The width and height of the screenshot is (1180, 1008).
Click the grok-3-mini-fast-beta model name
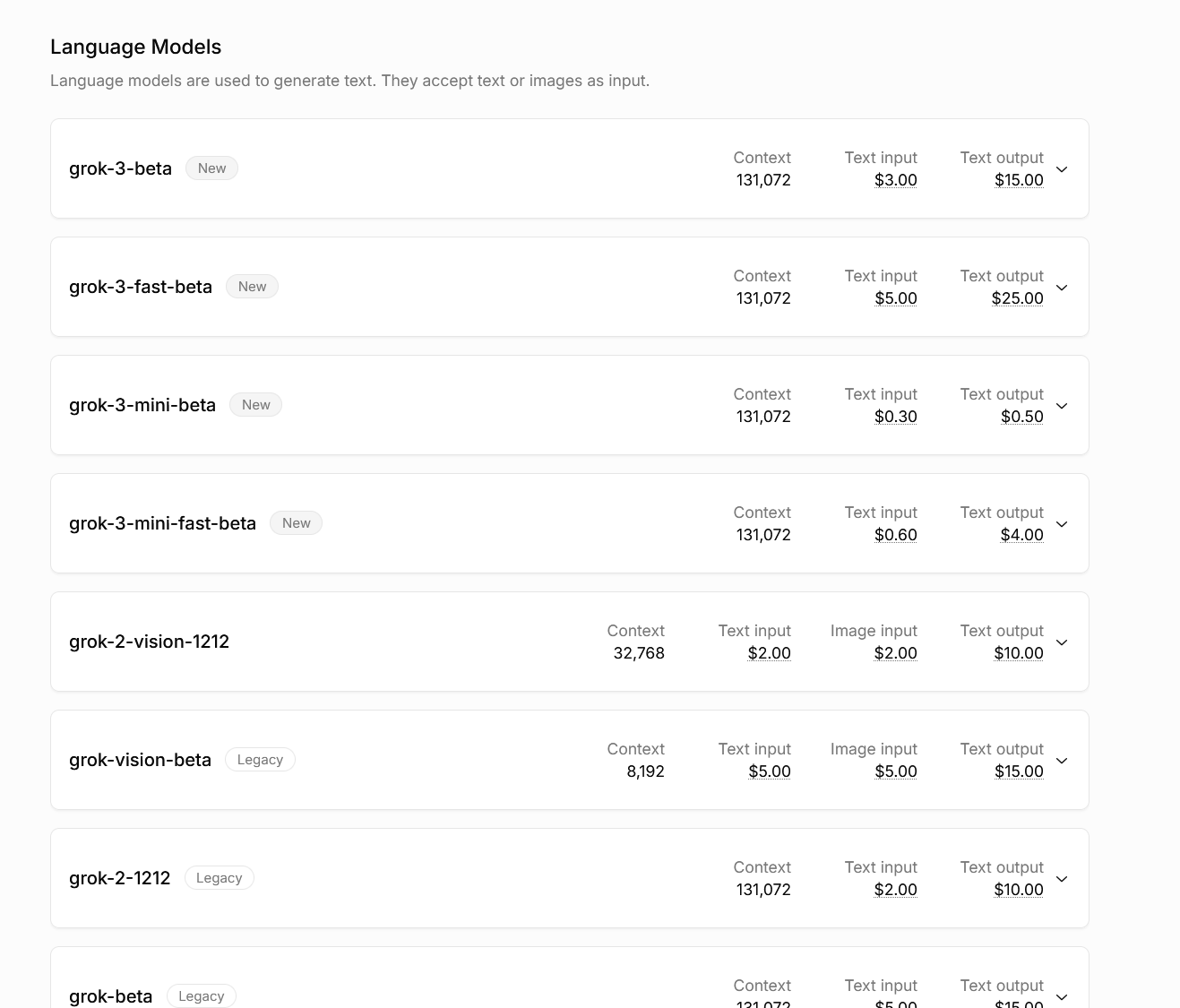click(x=162, y=523)
